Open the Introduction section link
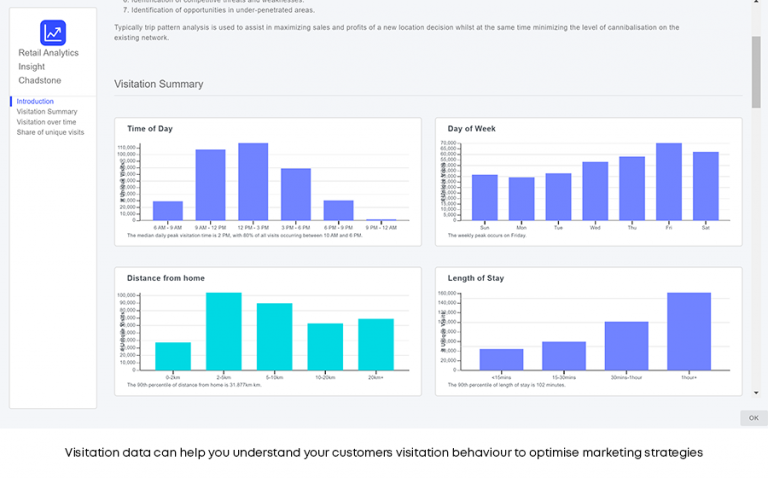 click(x=35, y=101)
